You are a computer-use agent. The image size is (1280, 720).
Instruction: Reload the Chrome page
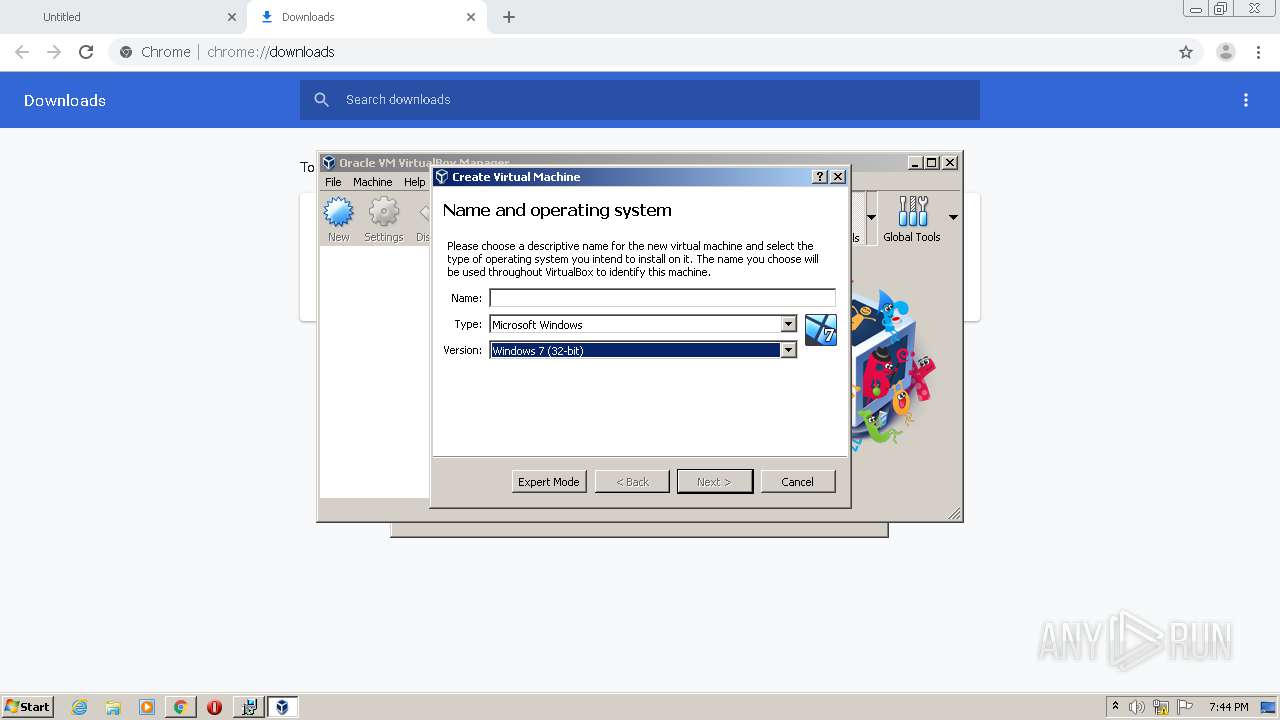tap(86, 52)
